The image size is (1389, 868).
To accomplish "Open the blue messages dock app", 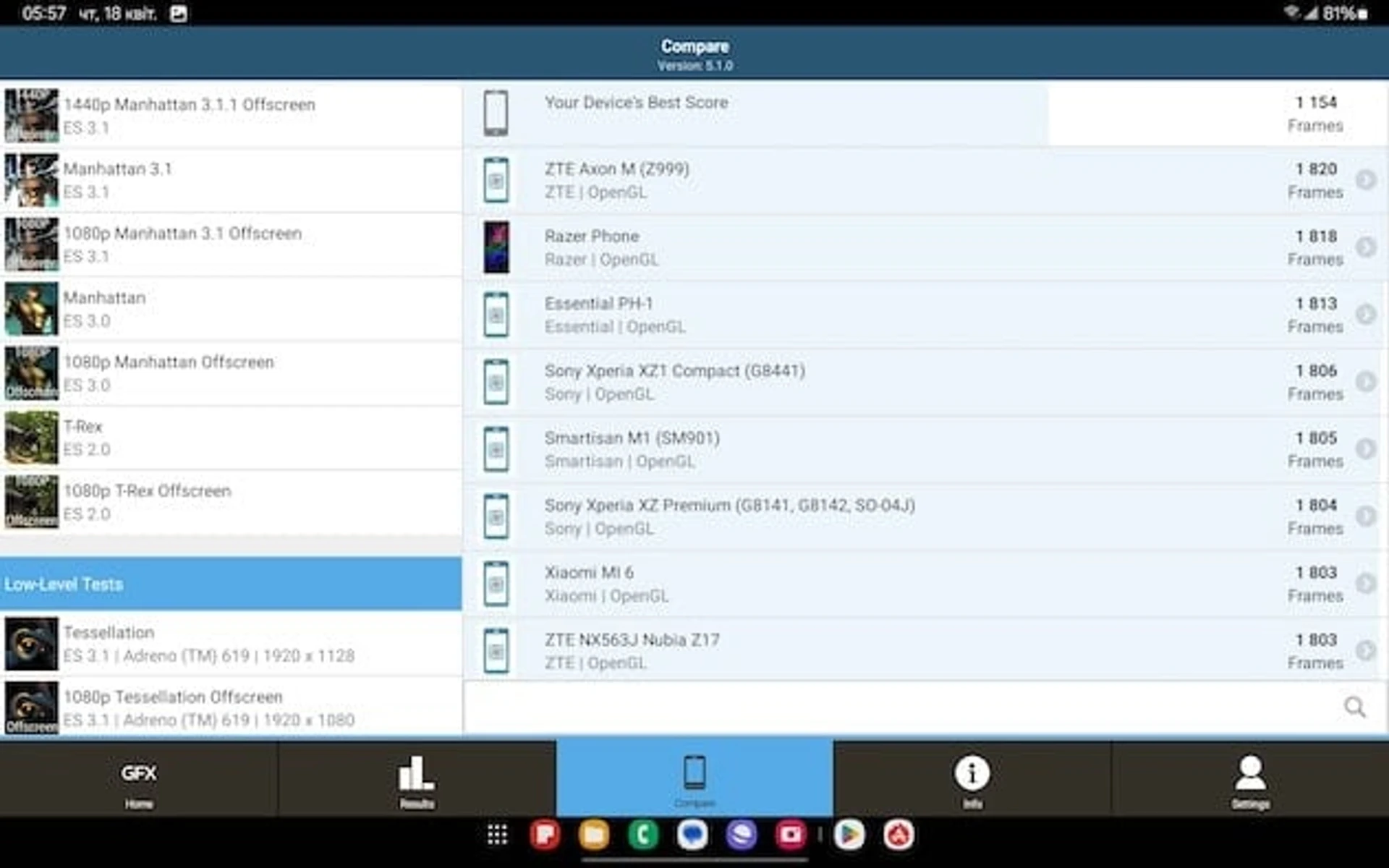I will coord(692,835).
